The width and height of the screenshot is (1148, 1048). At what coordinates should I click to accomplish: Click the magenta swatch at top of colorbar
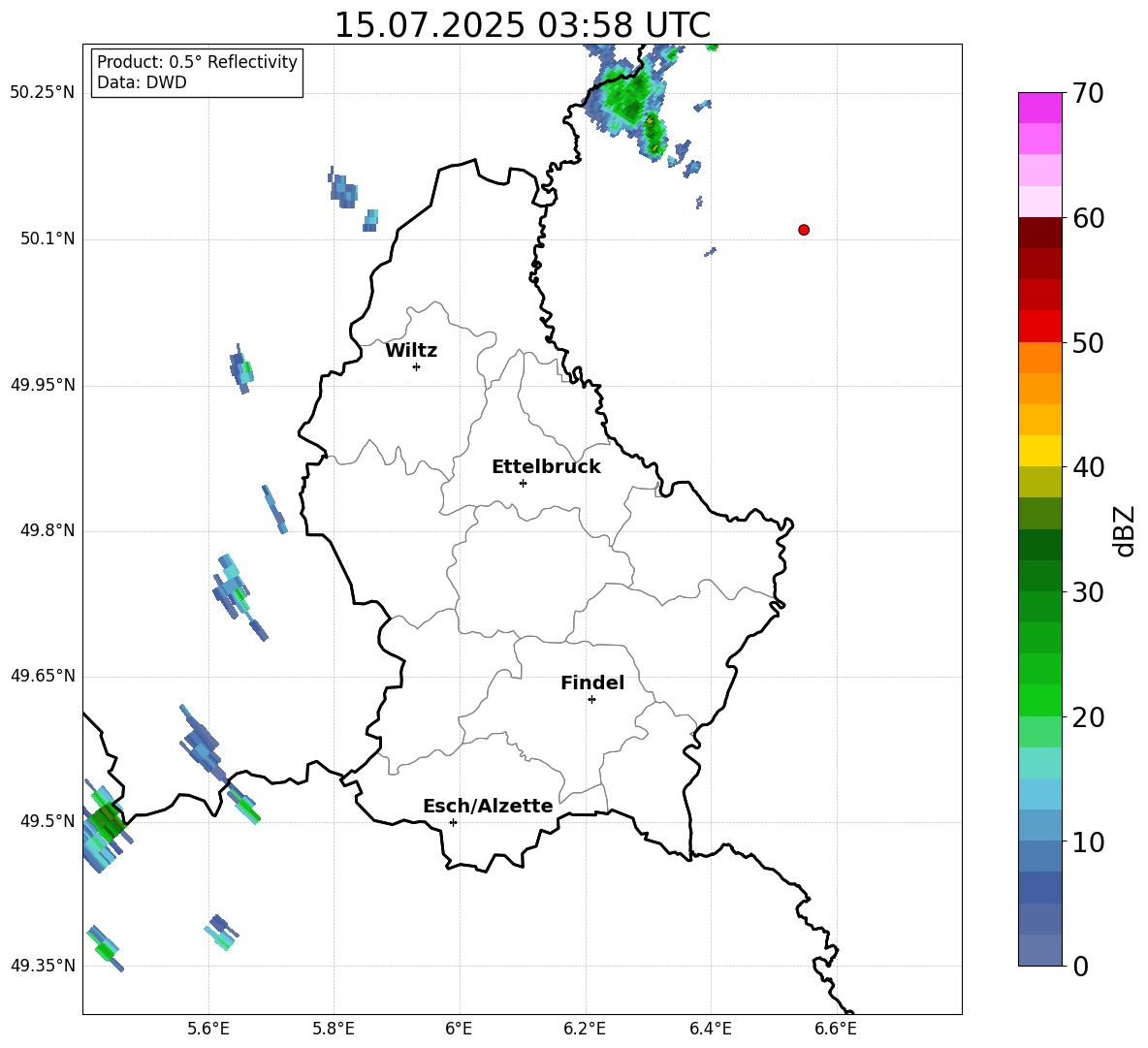point(1039,108)
